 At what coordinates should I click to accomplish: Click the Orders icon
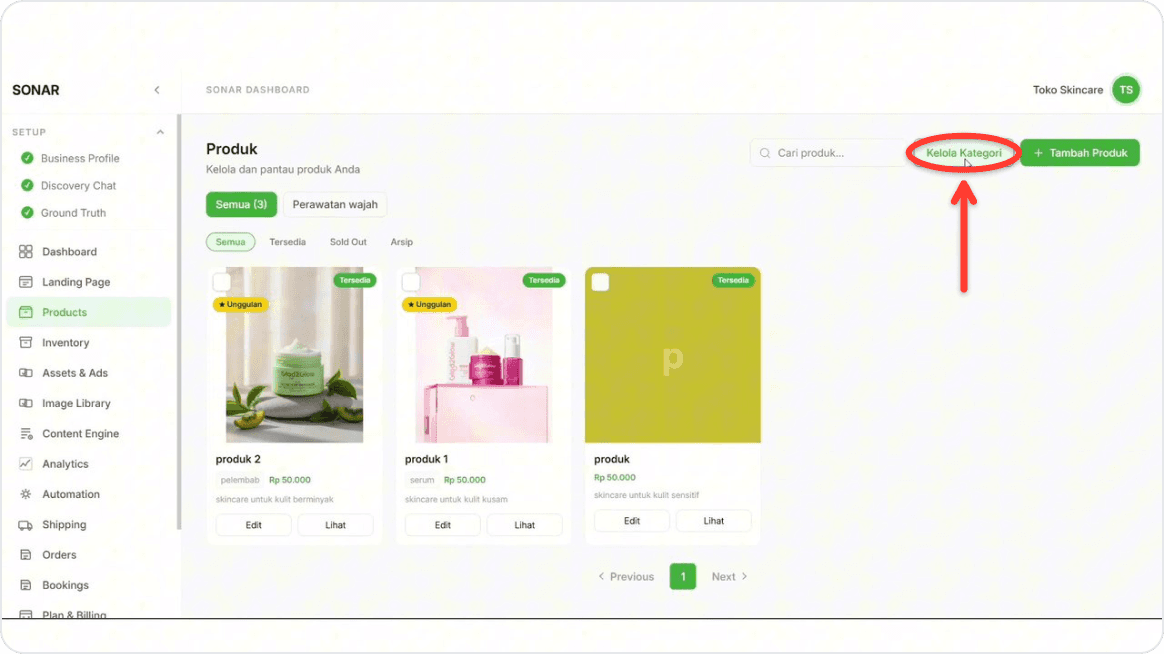[x=26, y=555]
